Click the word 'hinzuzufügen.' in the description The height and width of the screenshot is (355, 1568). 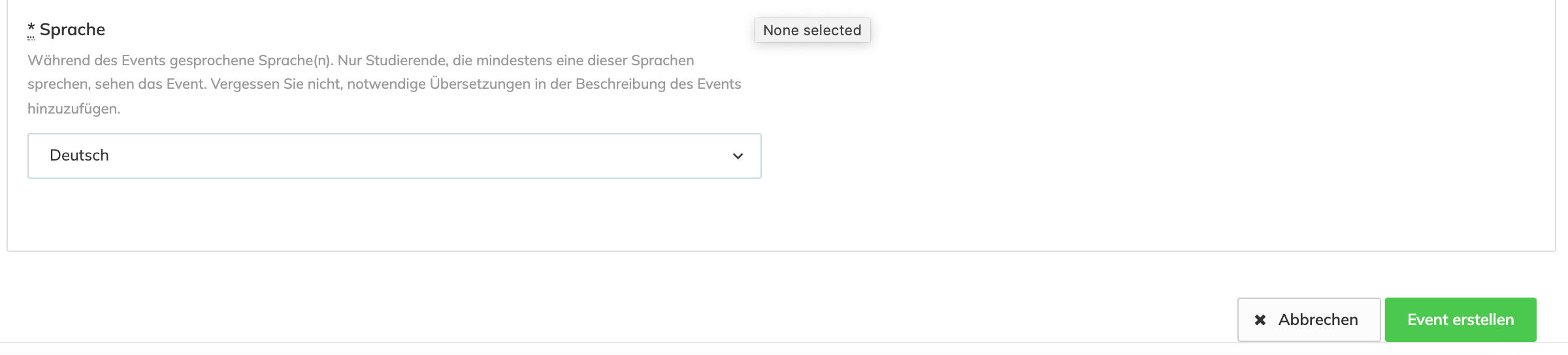(74, 108)
